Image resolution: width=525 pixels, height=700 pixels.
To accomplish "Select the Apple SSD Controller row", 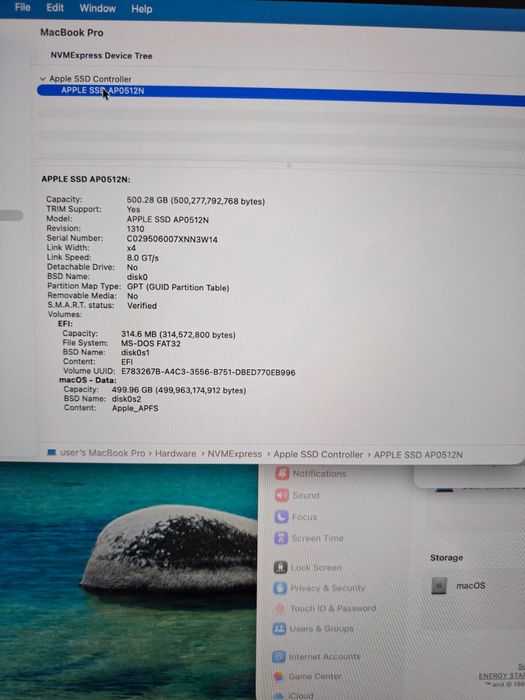I will (90, 79).
